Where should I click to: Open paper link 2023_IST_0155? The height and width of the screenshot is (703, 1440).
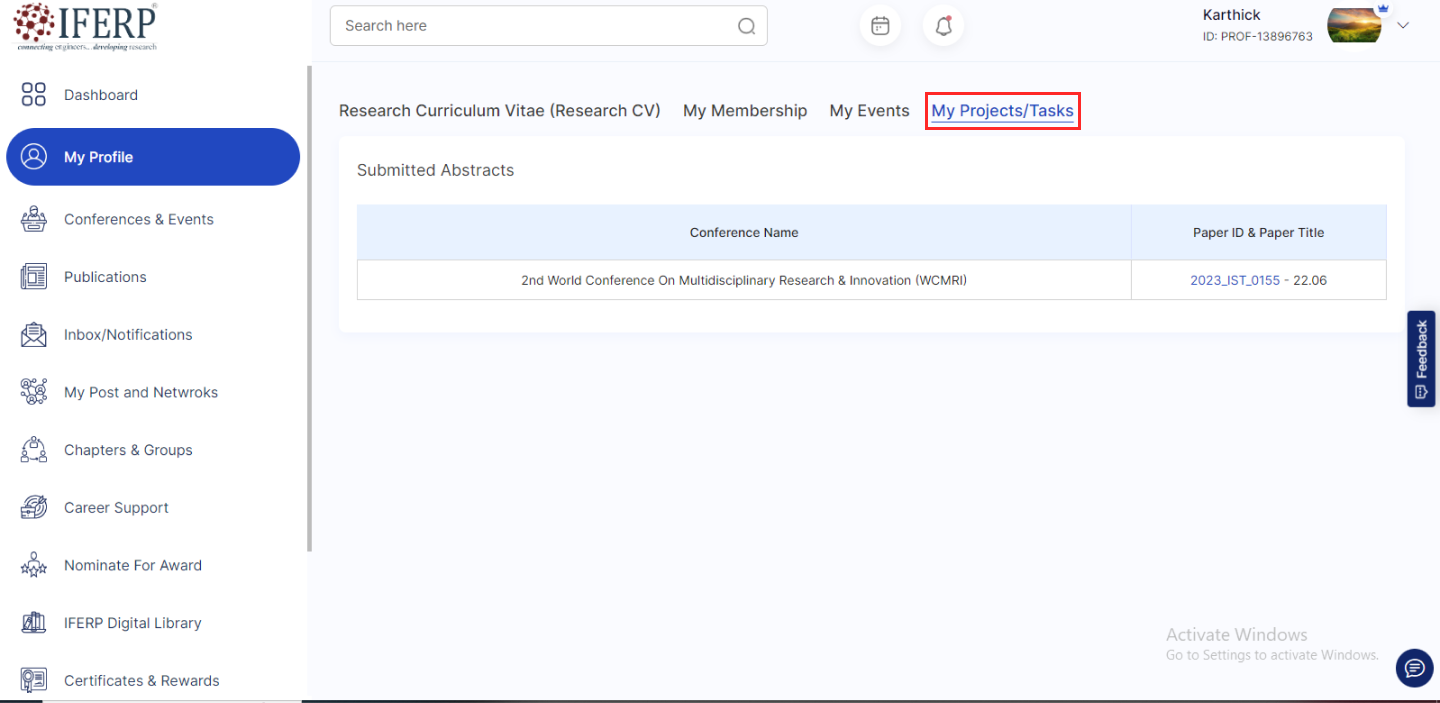pyautogui.click(x=1234, y=281)
